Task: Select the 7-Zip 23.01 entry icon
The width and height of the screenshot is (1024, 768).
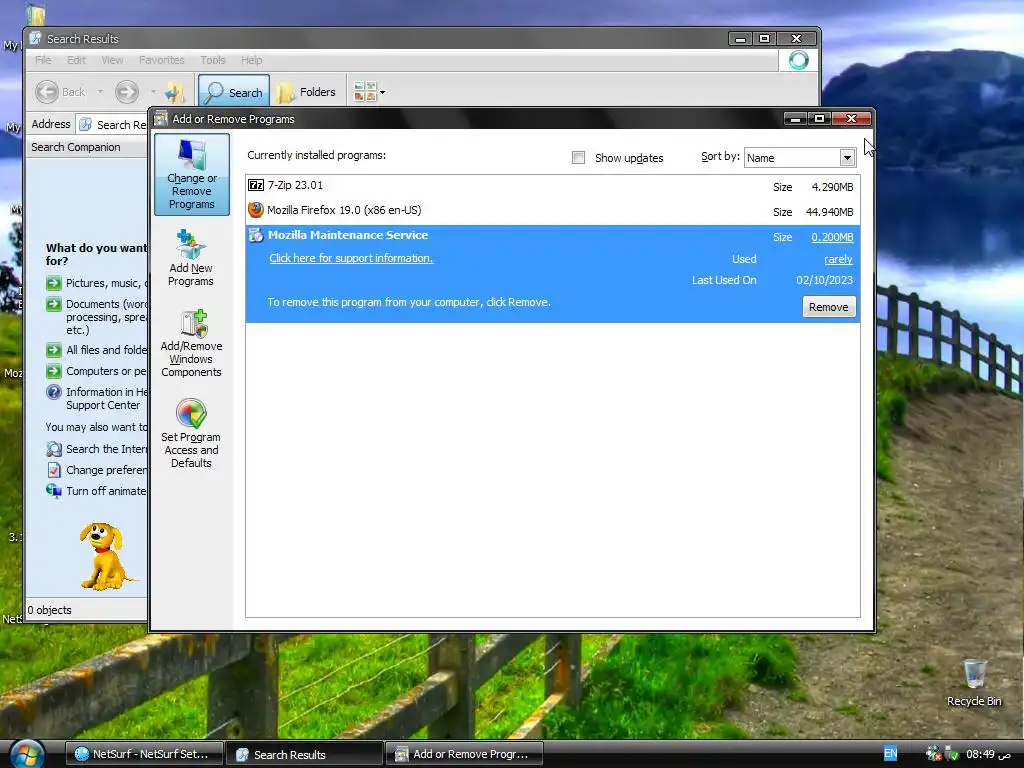Action: [x=256, y=185]
